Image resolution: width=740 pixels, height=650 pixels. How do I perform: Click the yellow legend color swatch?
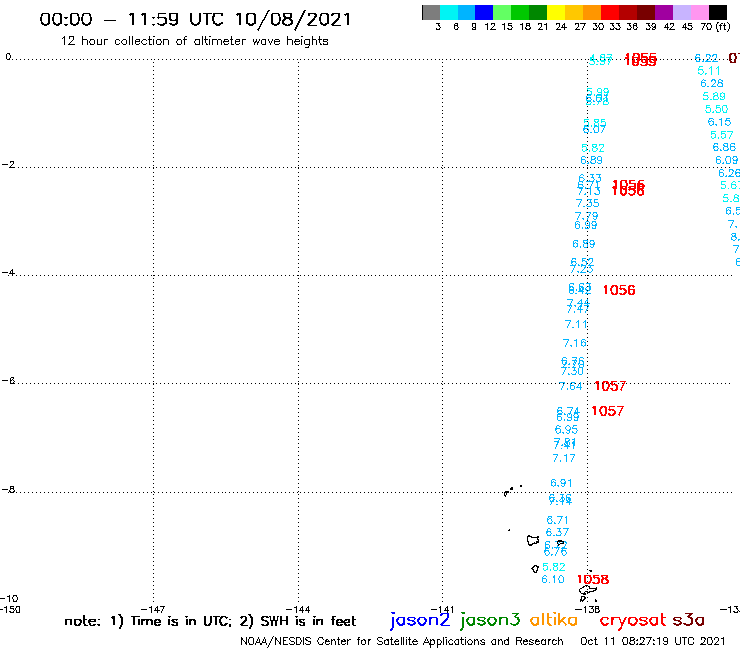pyautogui.click(x=556, y=12)
